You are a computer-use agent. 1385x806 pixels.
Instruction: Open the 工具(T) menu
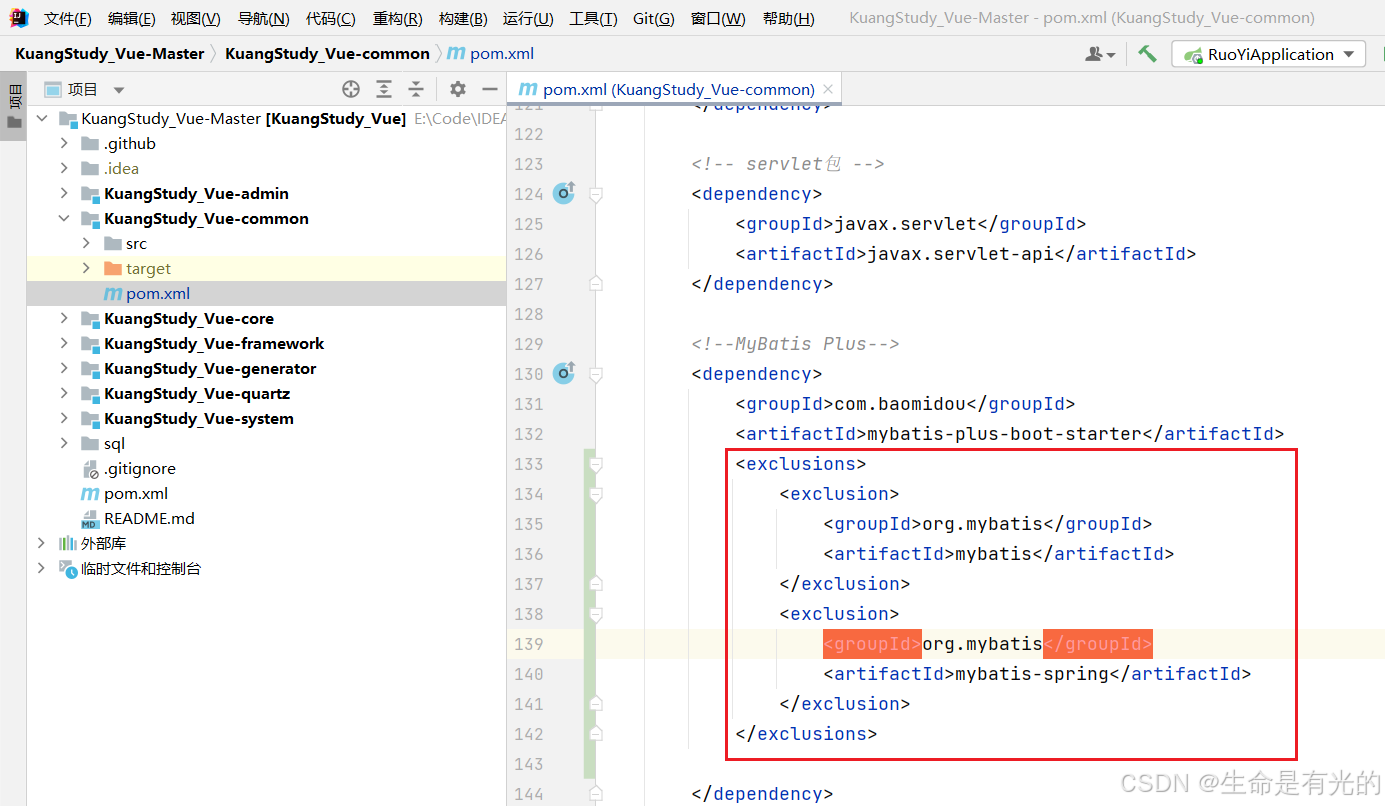click(593, 19)
